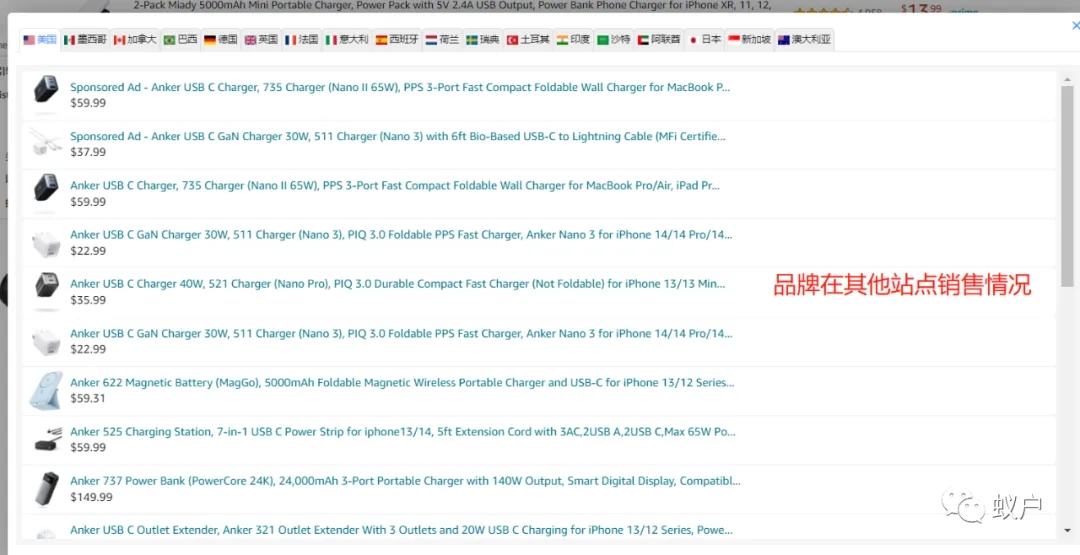Open the Sponsored Ad Anker 511 Lightning Cable link
The image size is (1080, 555).
coord(398,136)
